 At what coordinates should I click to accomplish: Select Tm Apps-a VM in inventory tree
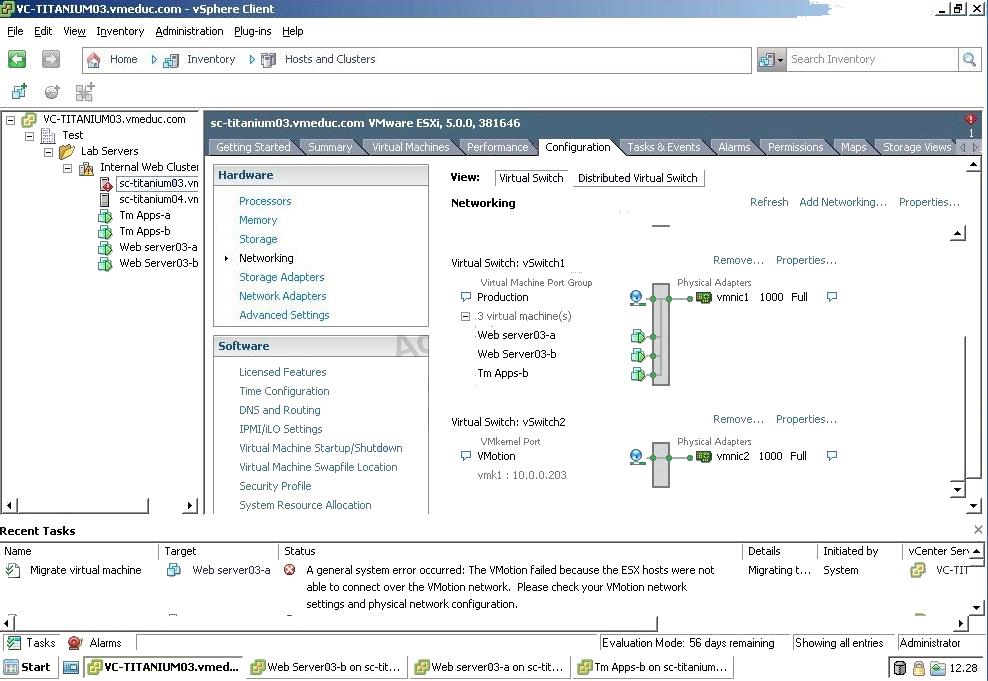click(x=144, y=215)
